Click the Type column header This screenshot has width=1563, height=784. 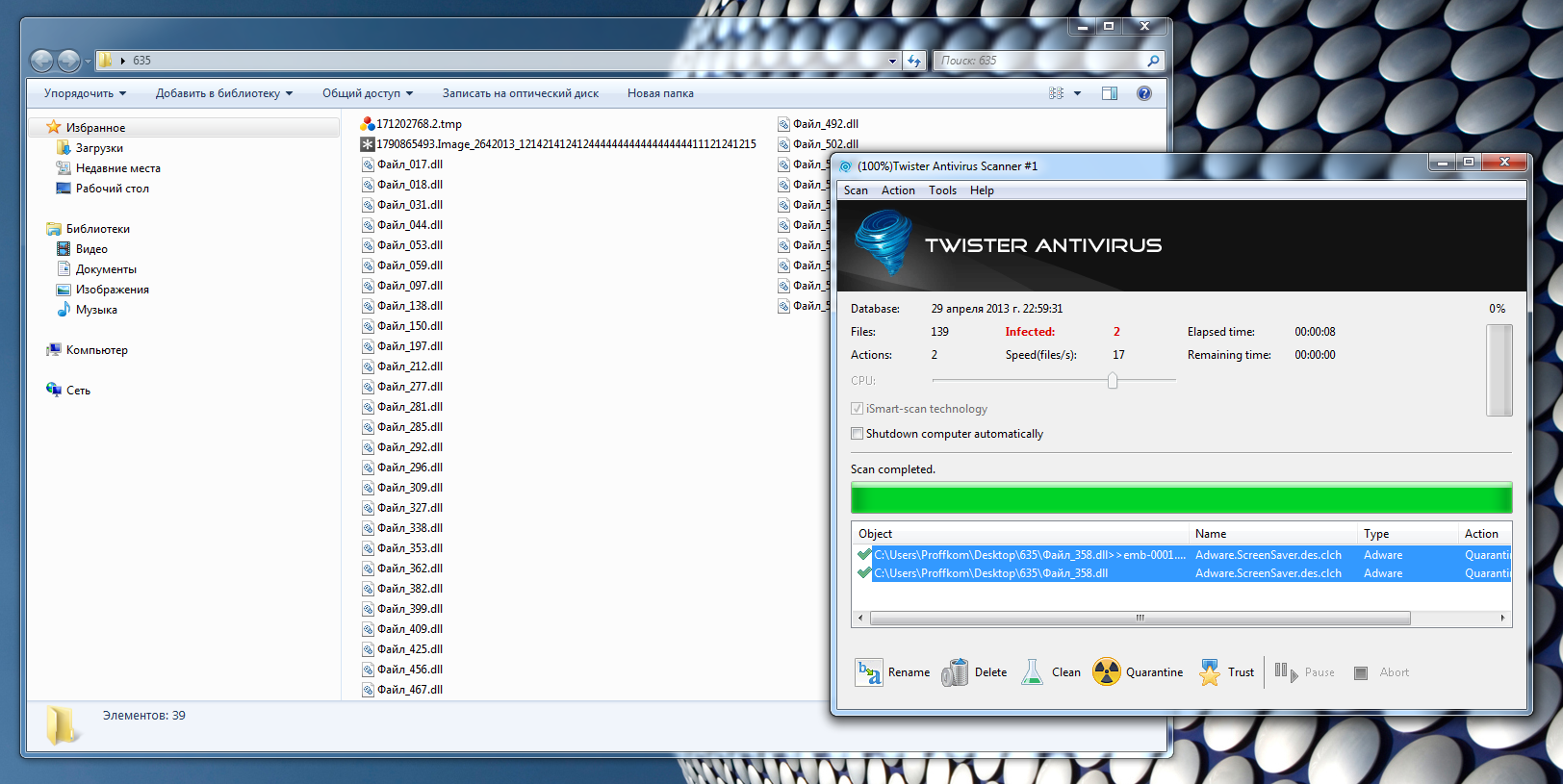tap(1407, 534)
